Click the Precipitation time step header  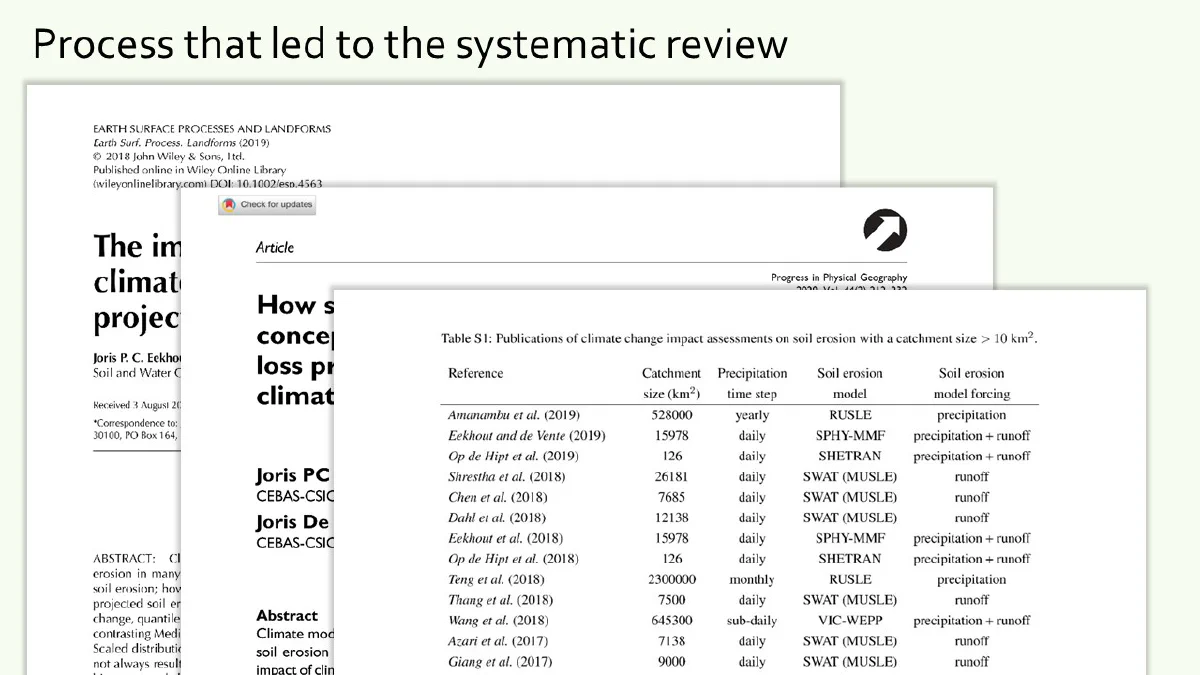pyautogui.click(x=752, y=383)
